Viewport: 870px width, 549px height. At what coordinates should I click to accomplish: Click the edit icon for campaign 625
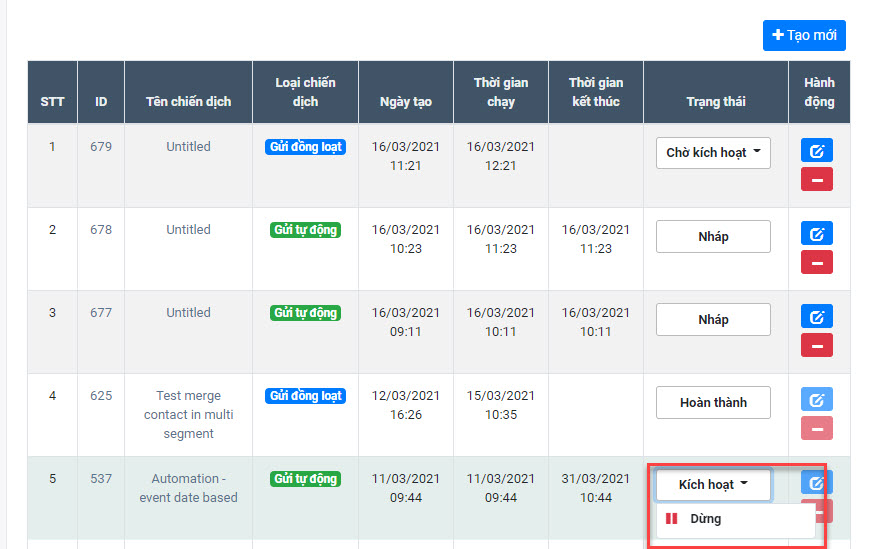816,401
